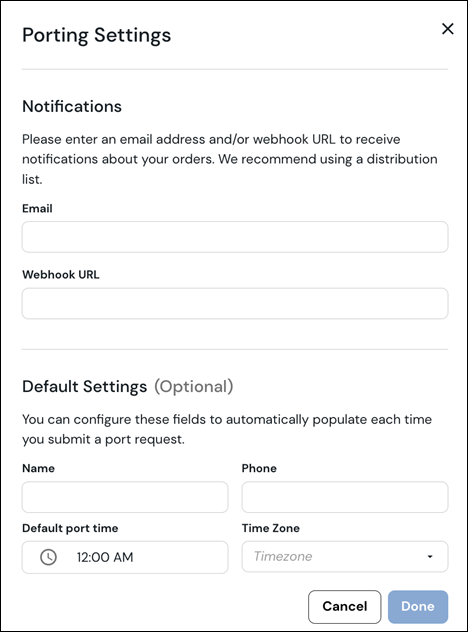Focus the Email input field

coord(235,237)
